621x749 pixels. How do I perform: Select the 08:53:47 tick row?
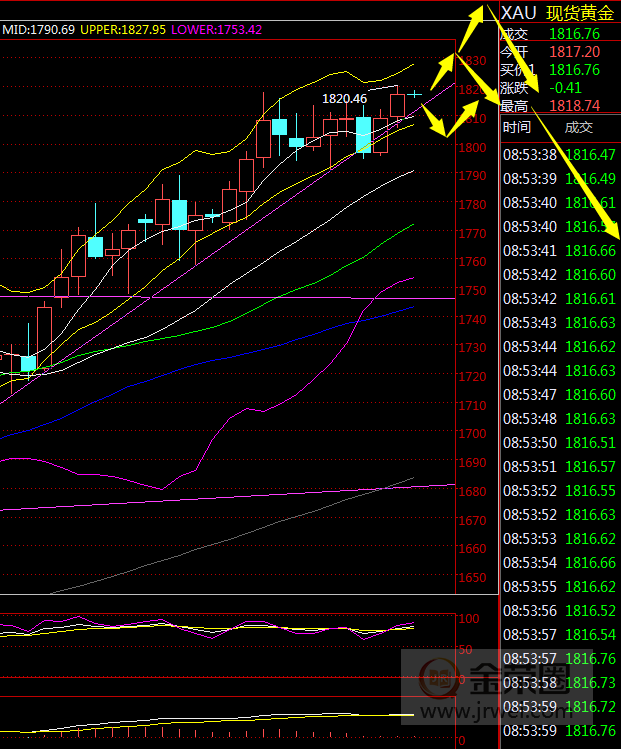point(559,395)
